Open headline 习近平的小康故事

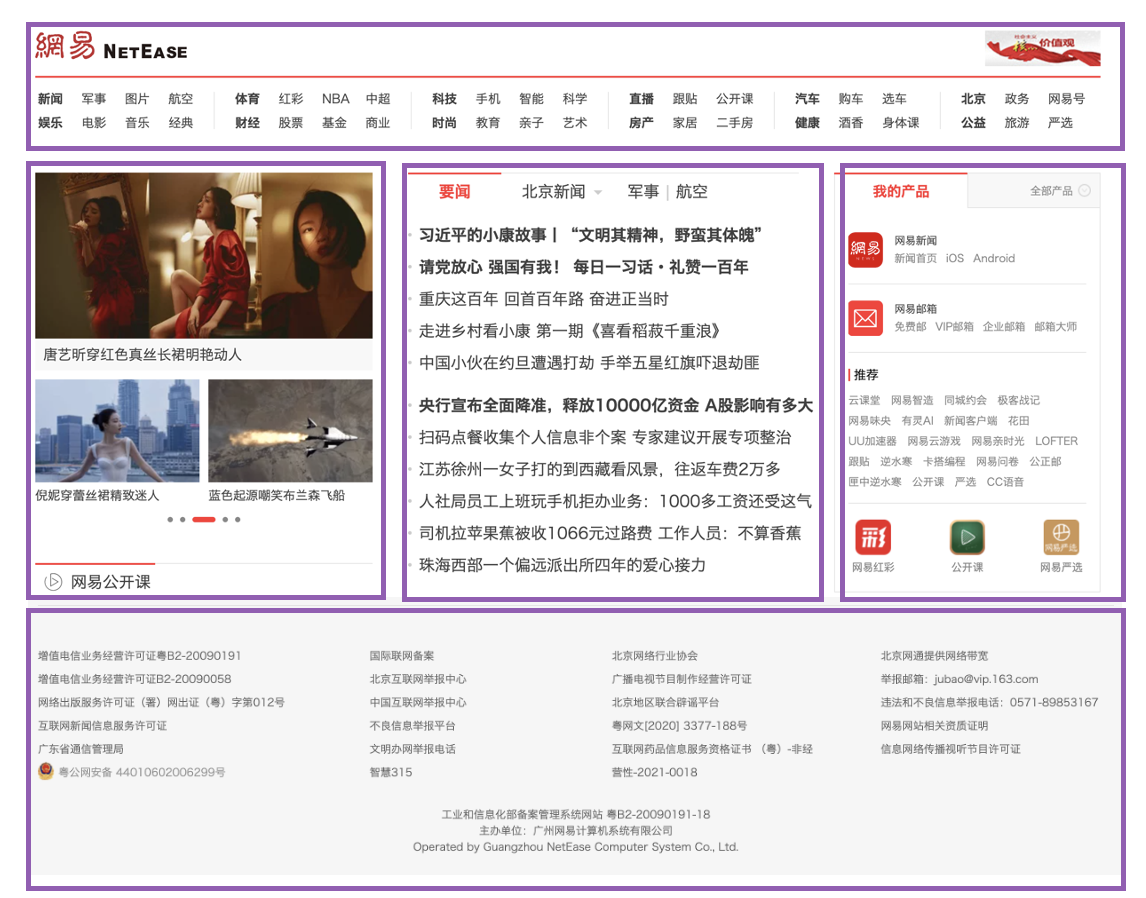[x=590, y=235]
